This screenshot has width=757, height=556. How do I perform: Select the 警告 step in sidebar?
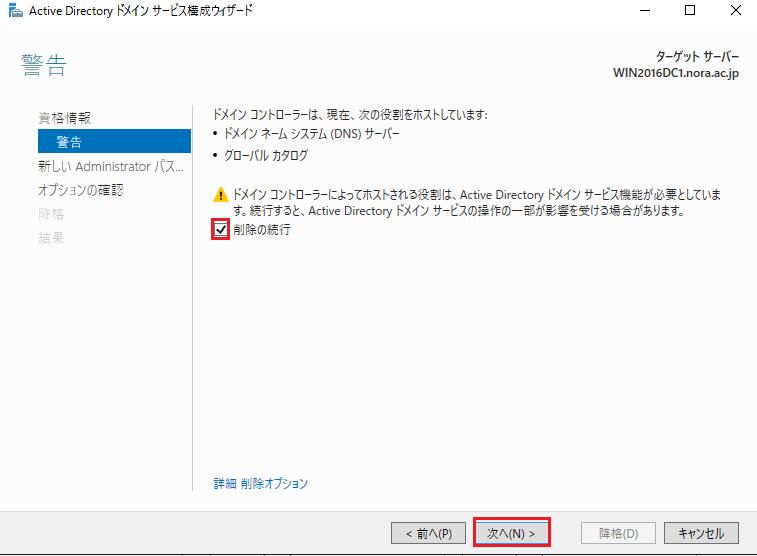tap(114, 141)
